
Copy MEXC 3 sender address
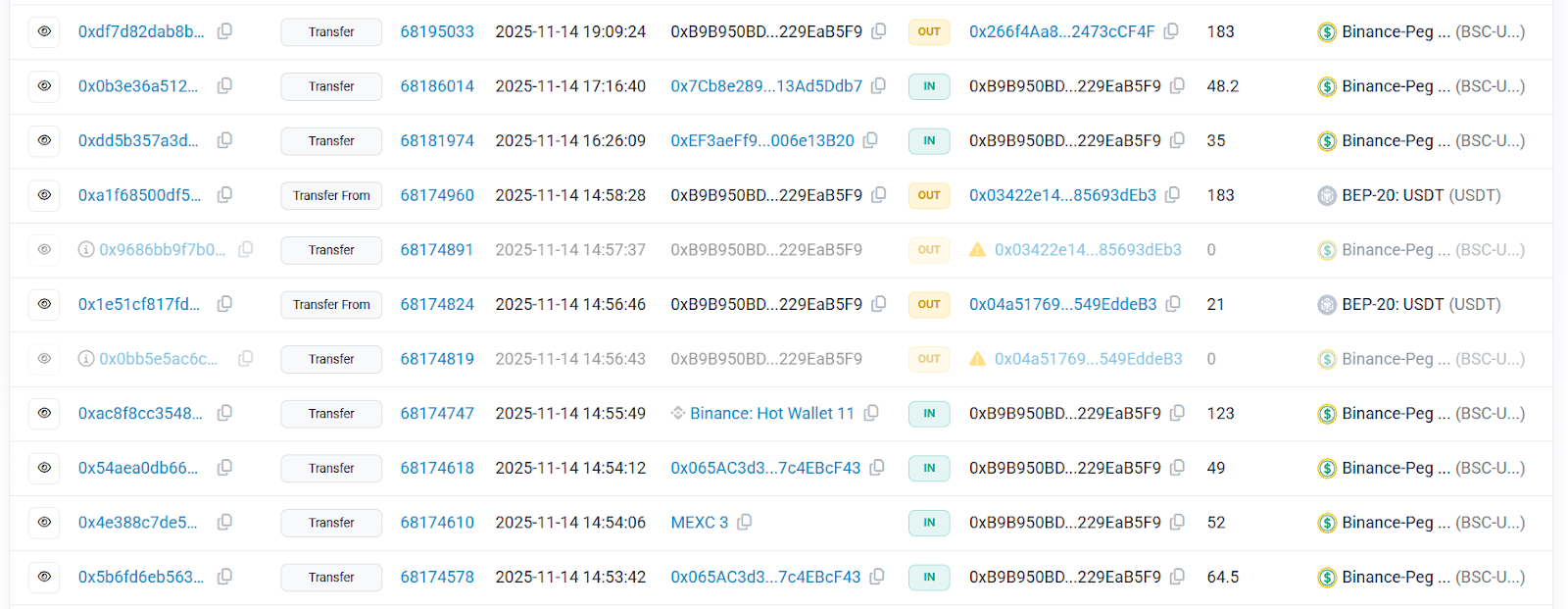coord(745,523)
